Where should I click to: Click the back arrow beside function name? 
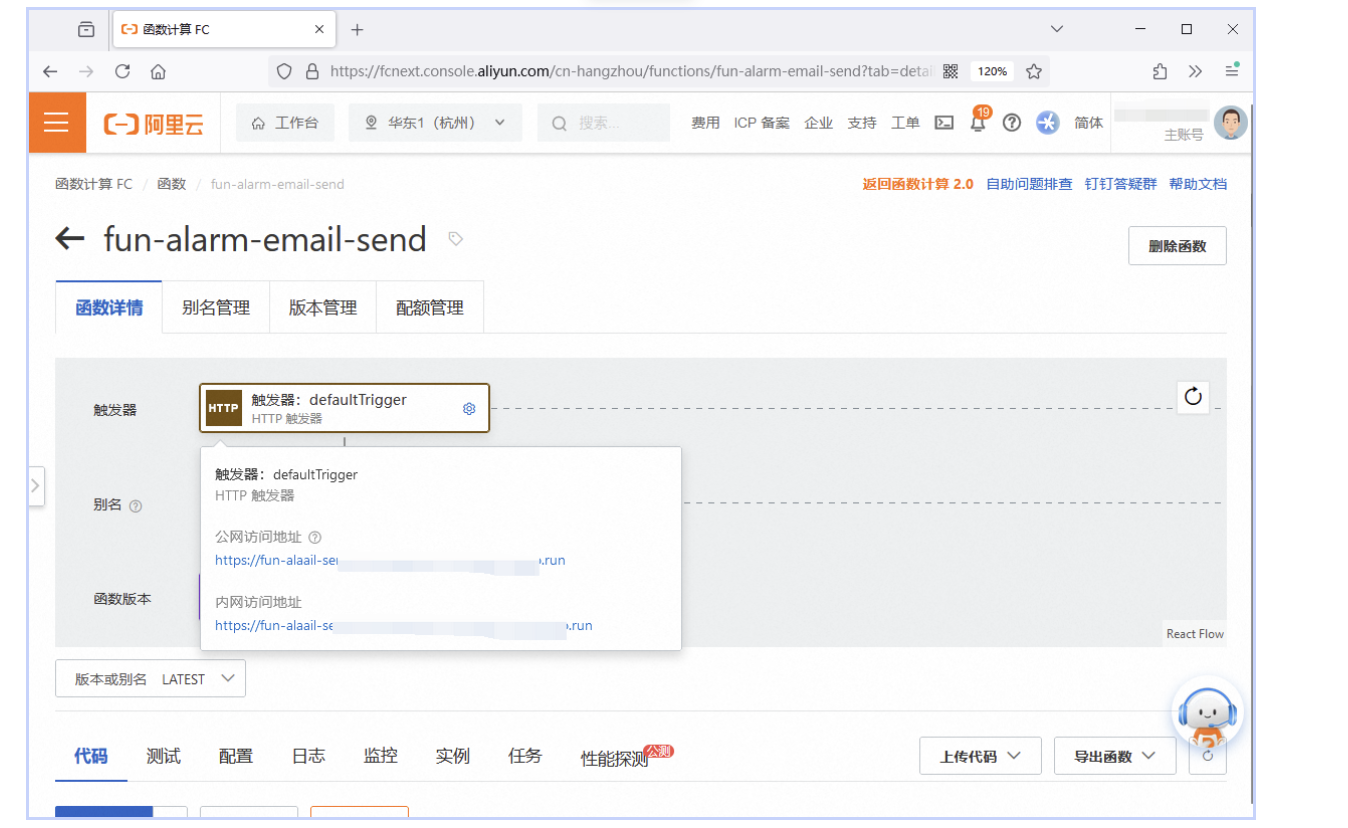(x=70, y=238)
